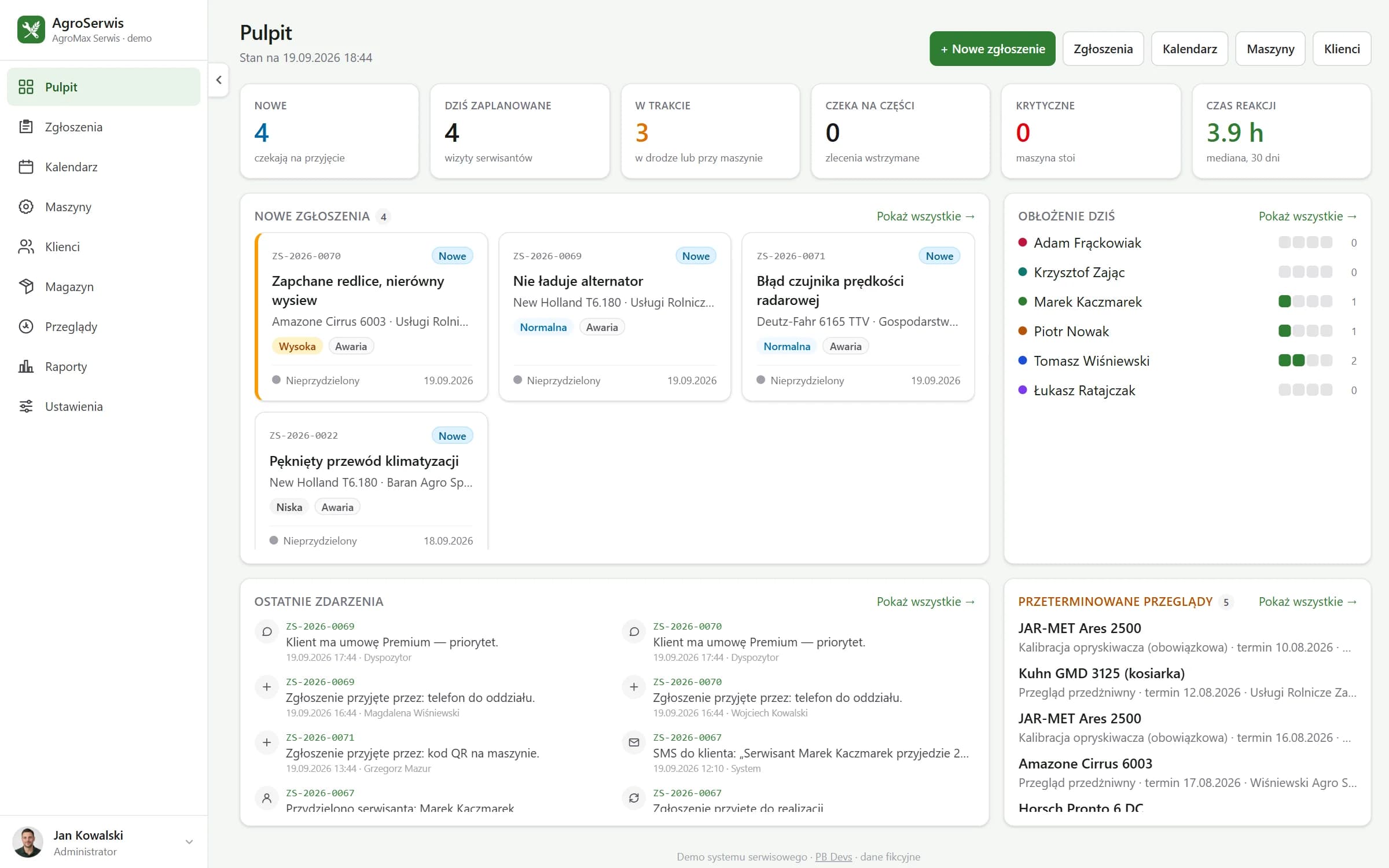
Task: Click the Kalendarz calendar icon in sidebar
Action: click(x=26, y=167)
